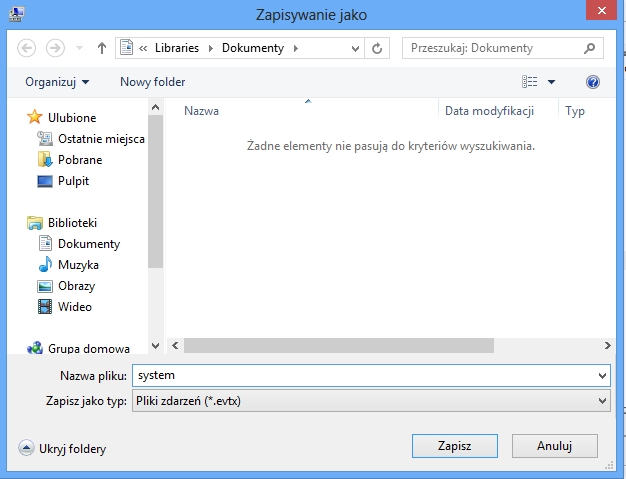Select Pulpit desktop in the sidebar
The width and height of the screenshot is (626, 479).
click(73, 181)
